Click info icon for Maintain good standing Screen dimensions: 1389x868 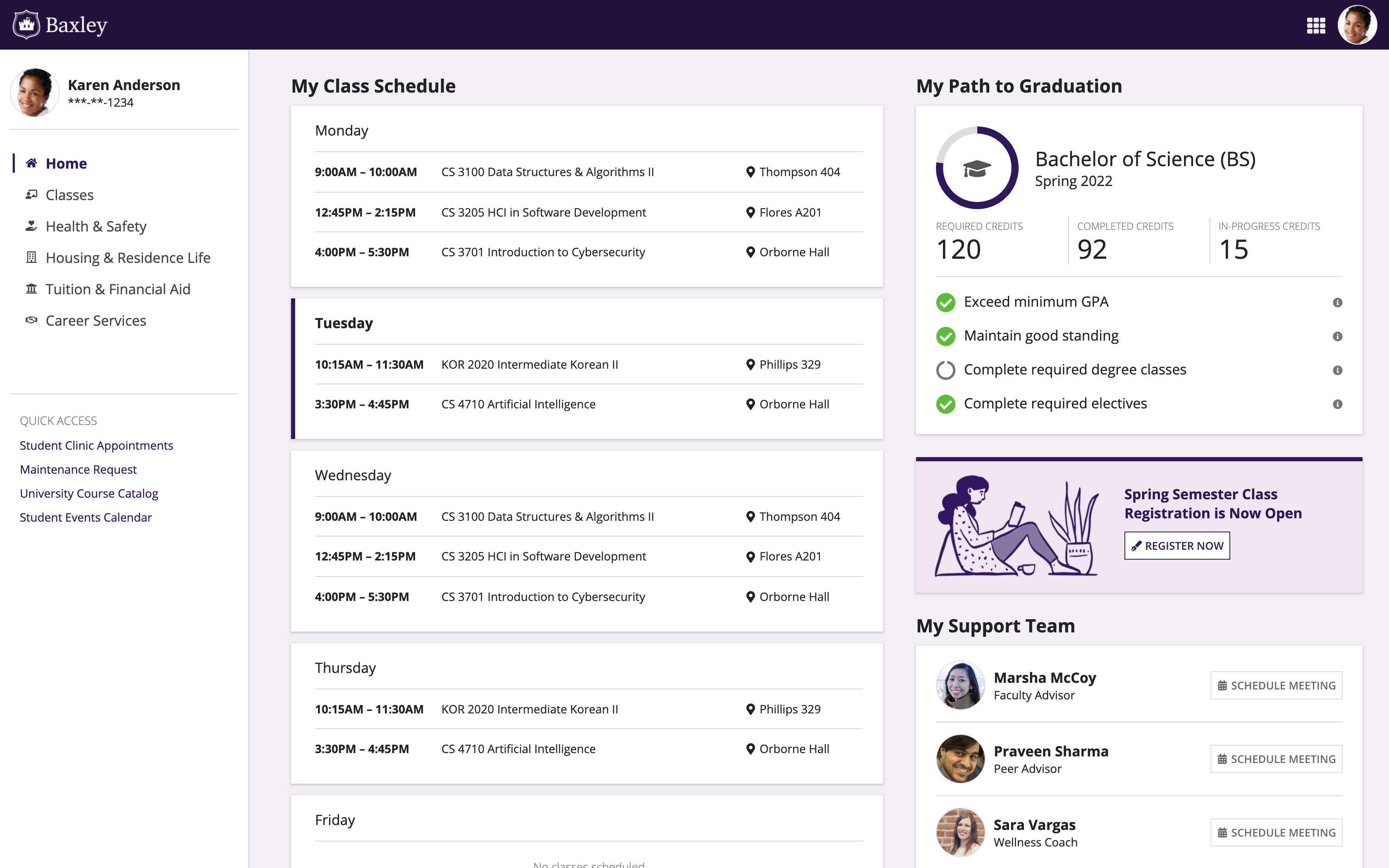point(1337,336)
